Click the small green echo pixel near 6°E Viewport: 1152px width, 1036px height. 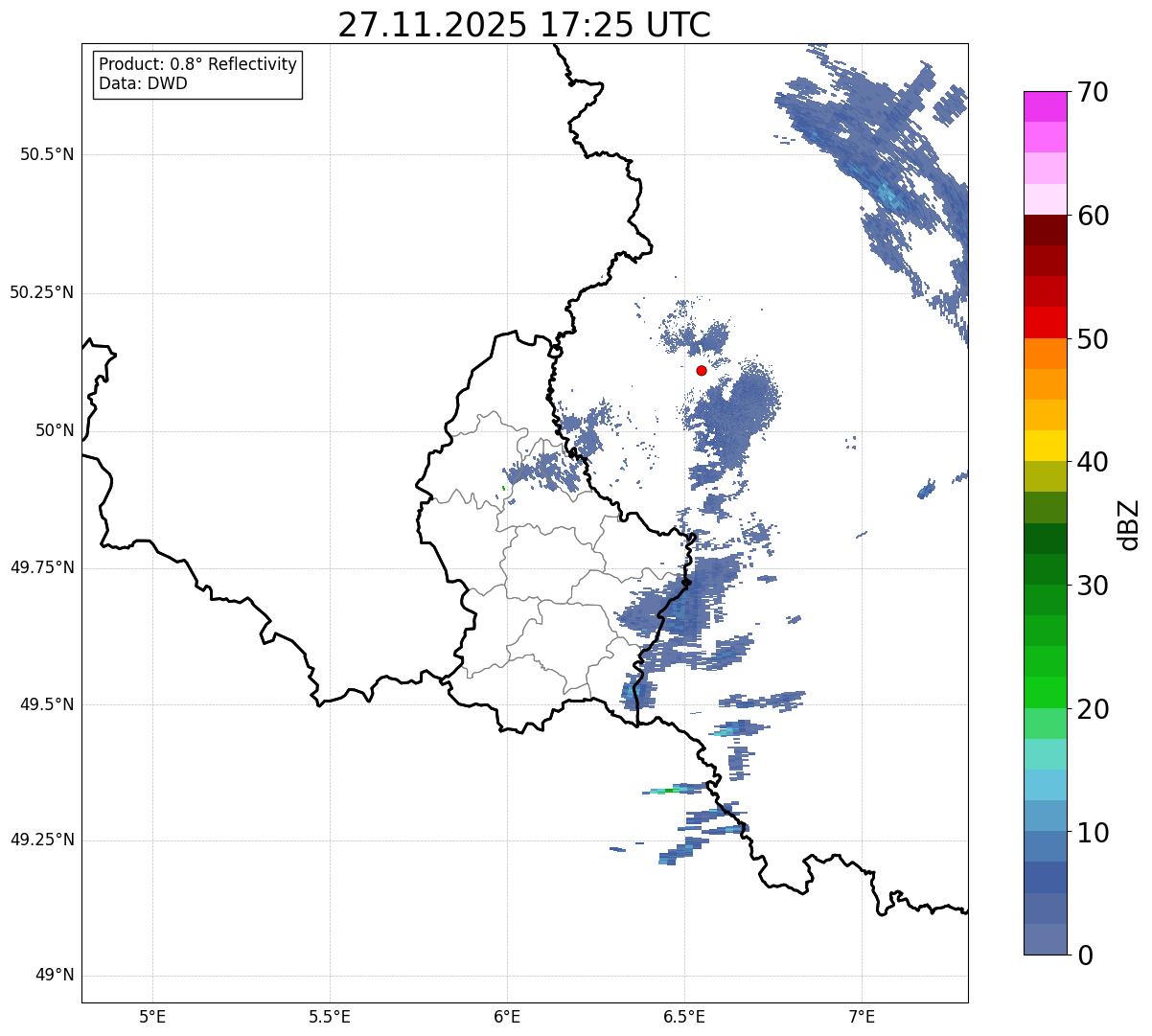[x=503, y=488]
